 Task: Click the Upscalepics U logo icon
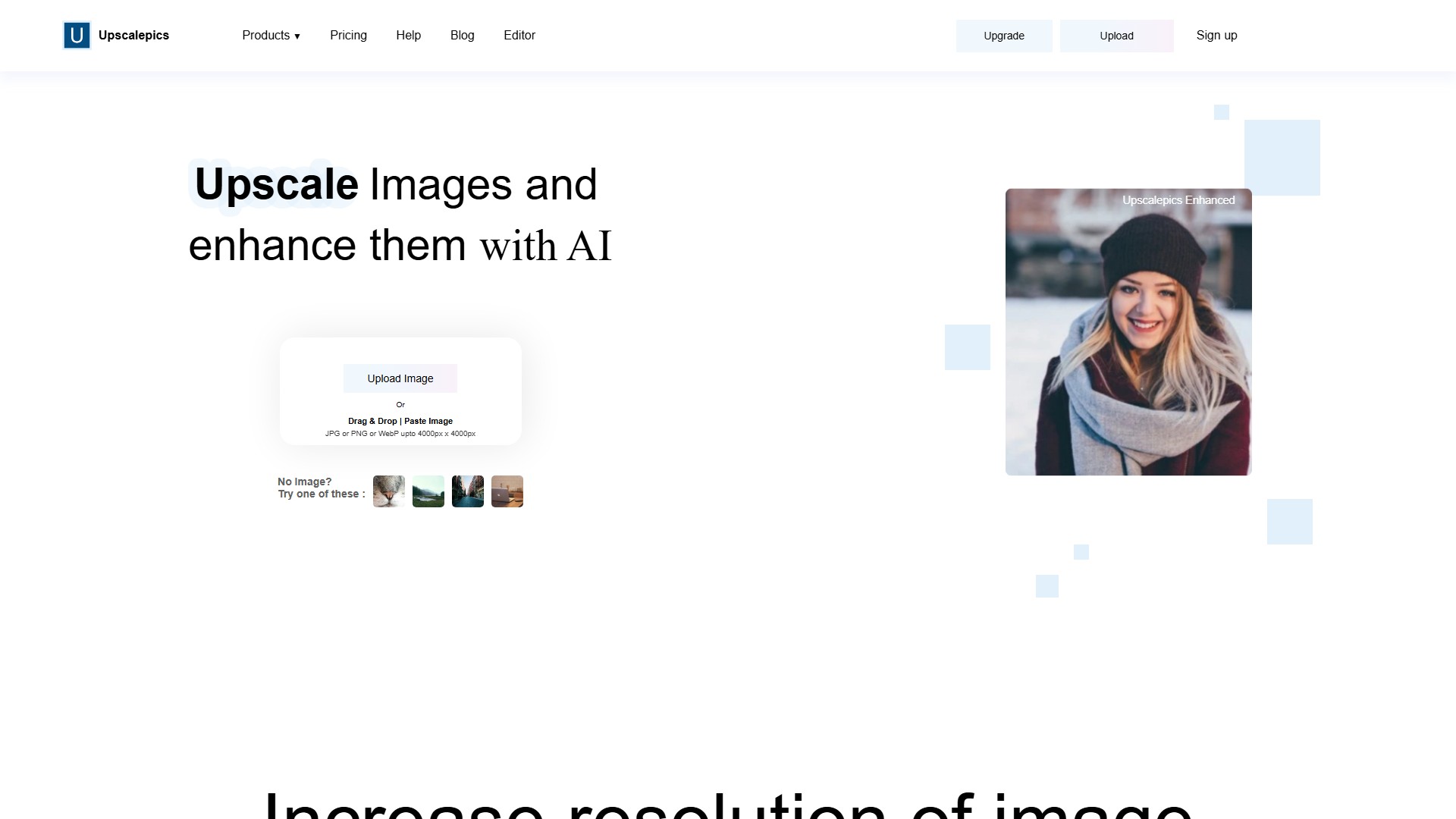tap(77, 36)
